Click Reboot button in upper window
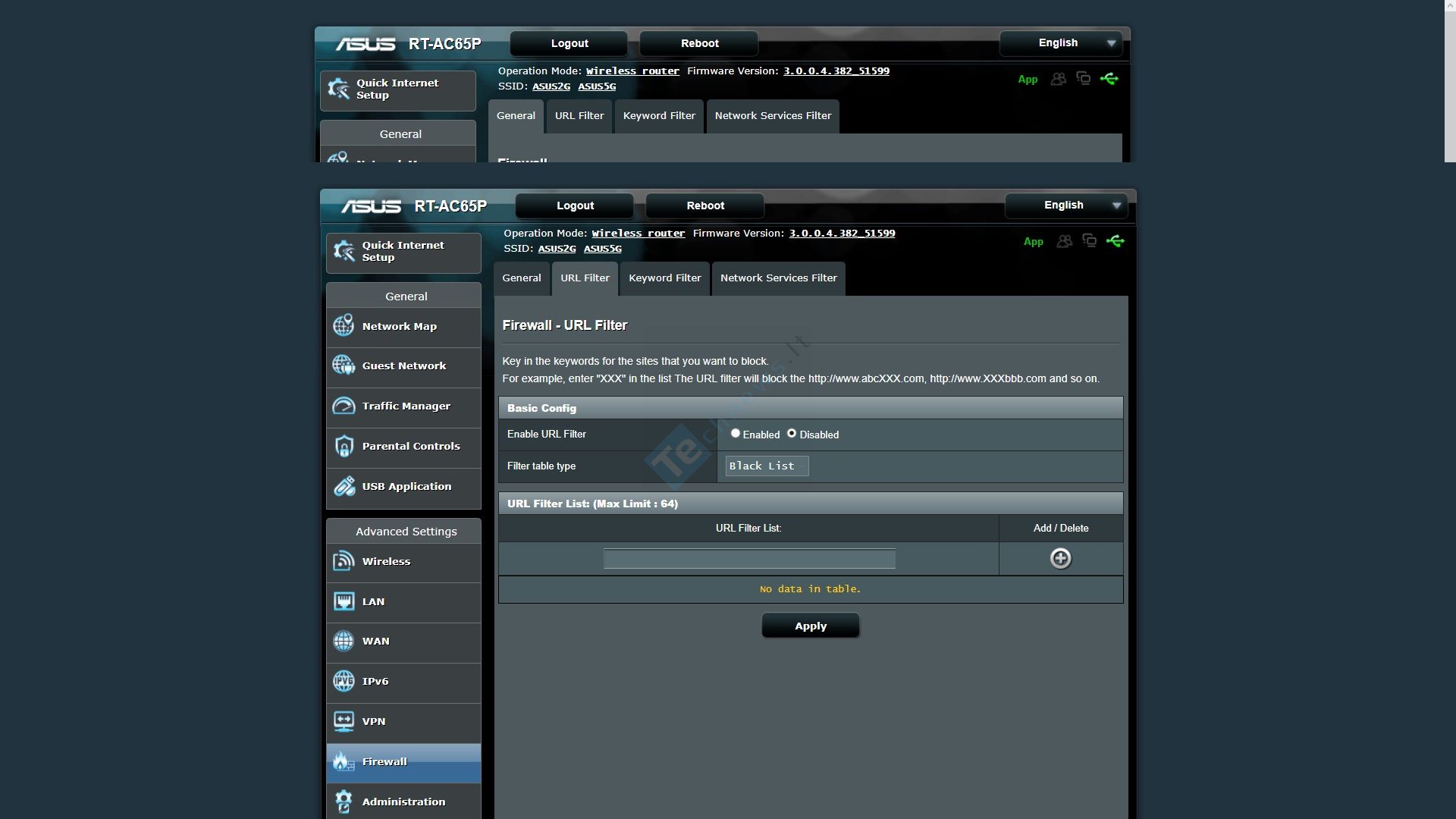This screenshot has width=1456, height=819. 699,43
